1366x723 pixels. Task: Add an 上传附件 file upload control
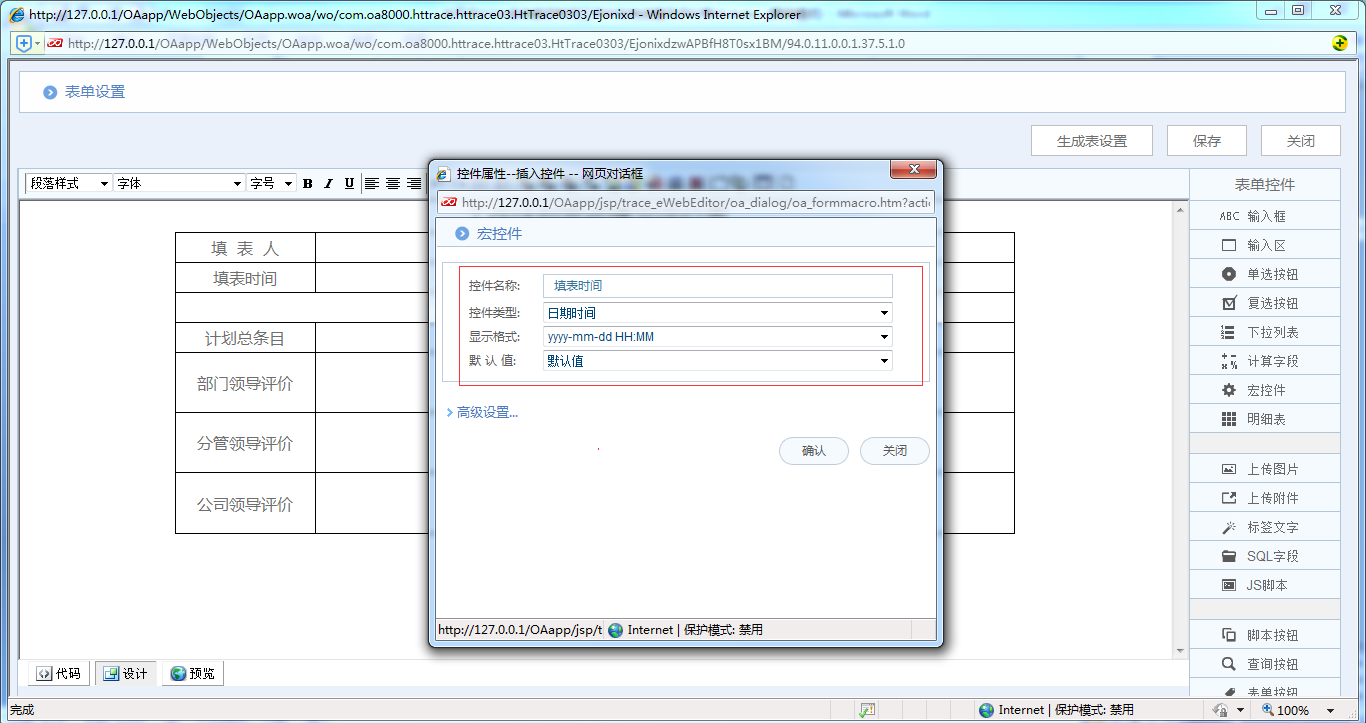(x=1264, y=497)
